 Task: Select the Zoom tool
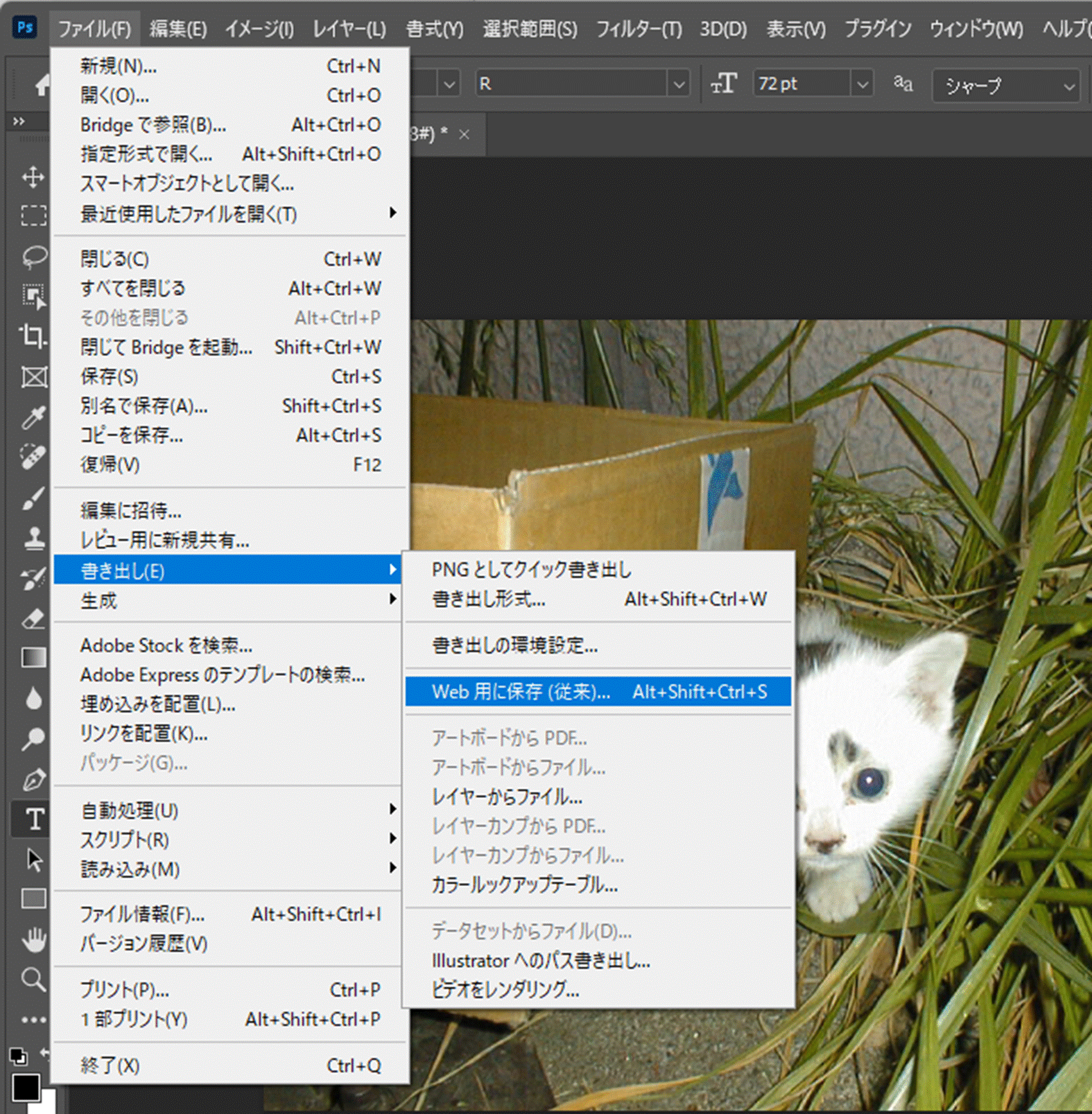tap(33, 980)
